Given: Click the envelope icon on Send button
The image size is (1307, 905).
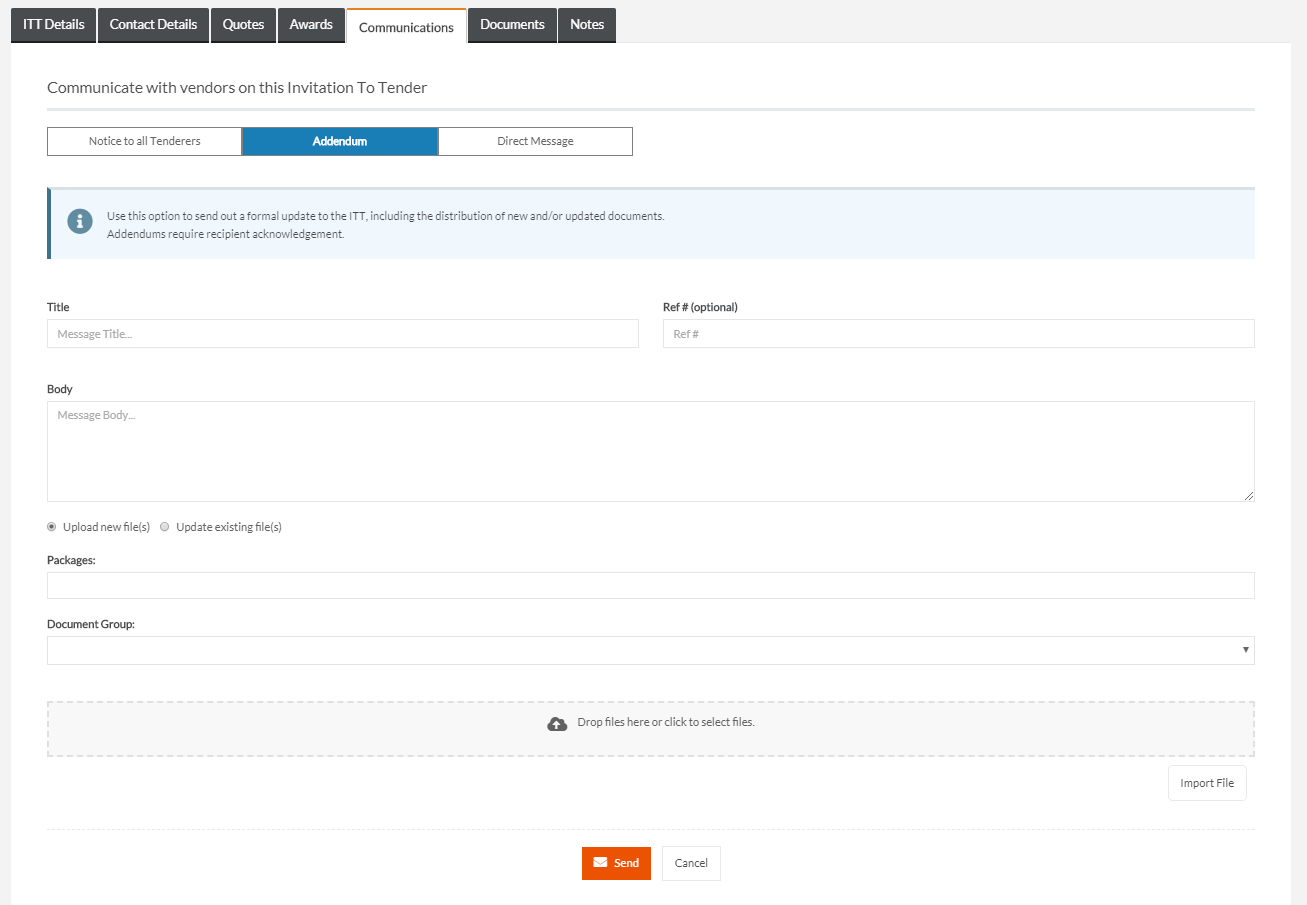Looking at the screenshot, I should [600, 863].
